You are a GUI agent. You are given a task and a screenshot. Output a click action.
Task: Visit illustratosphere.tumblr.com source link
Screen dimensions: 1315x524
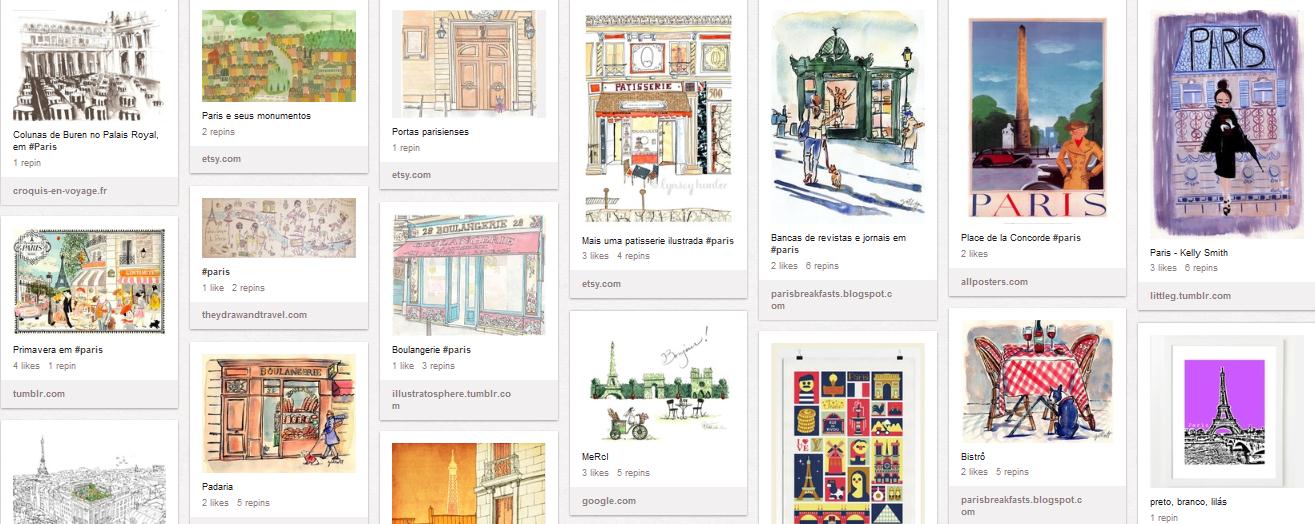pos(452,400)
